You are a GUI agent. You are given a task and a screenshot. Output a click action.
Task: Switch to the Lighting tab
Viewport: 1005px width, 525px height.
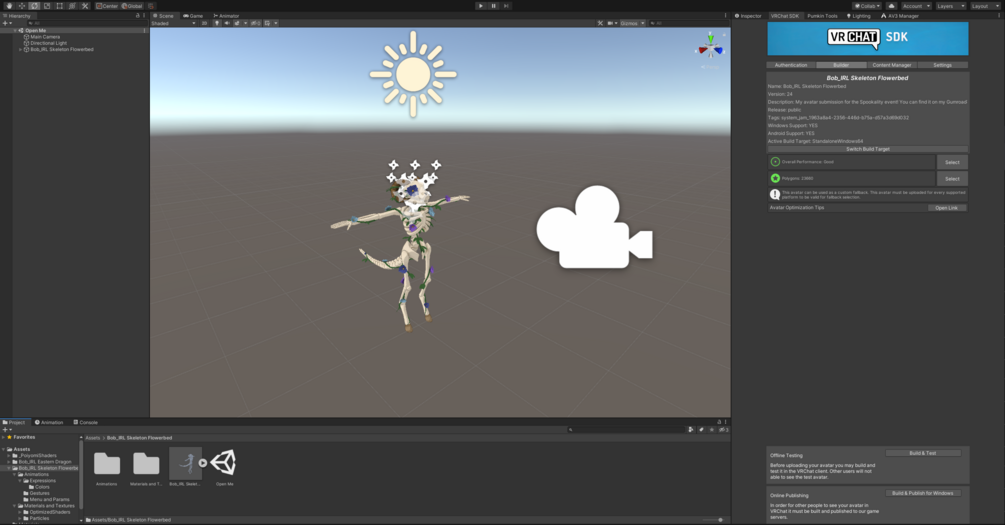[x=858, y=16]
